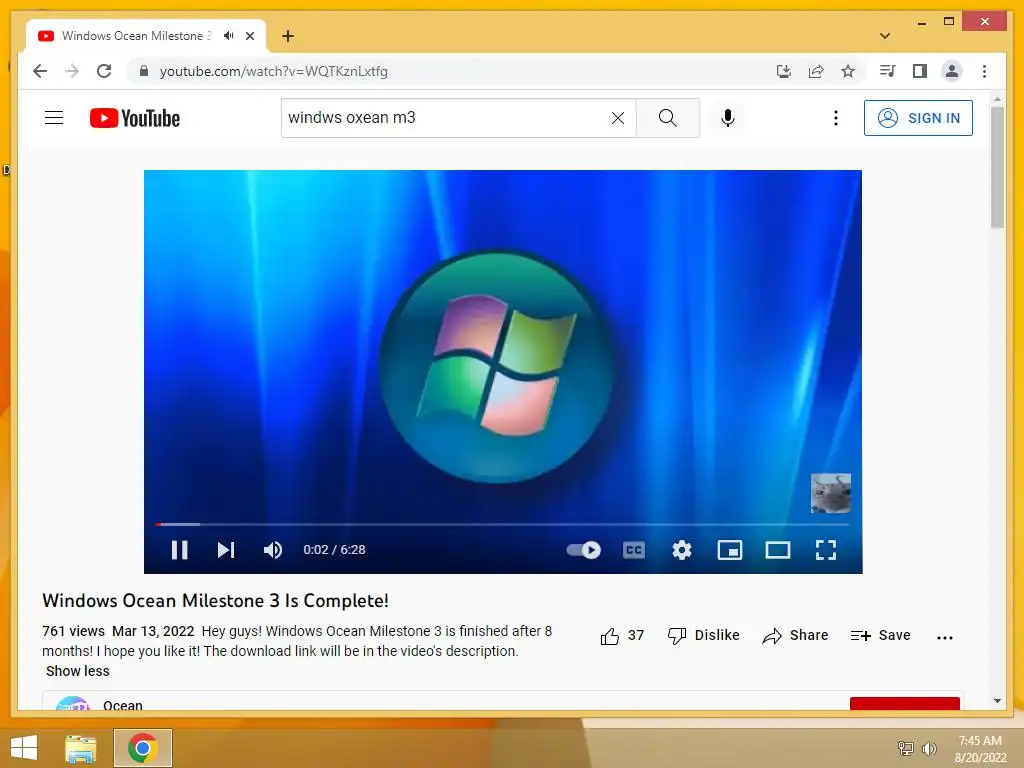The height and width of the screenshot is (768, 1024).
Task: Clear the YouTube search query
Action: (618, 118)
